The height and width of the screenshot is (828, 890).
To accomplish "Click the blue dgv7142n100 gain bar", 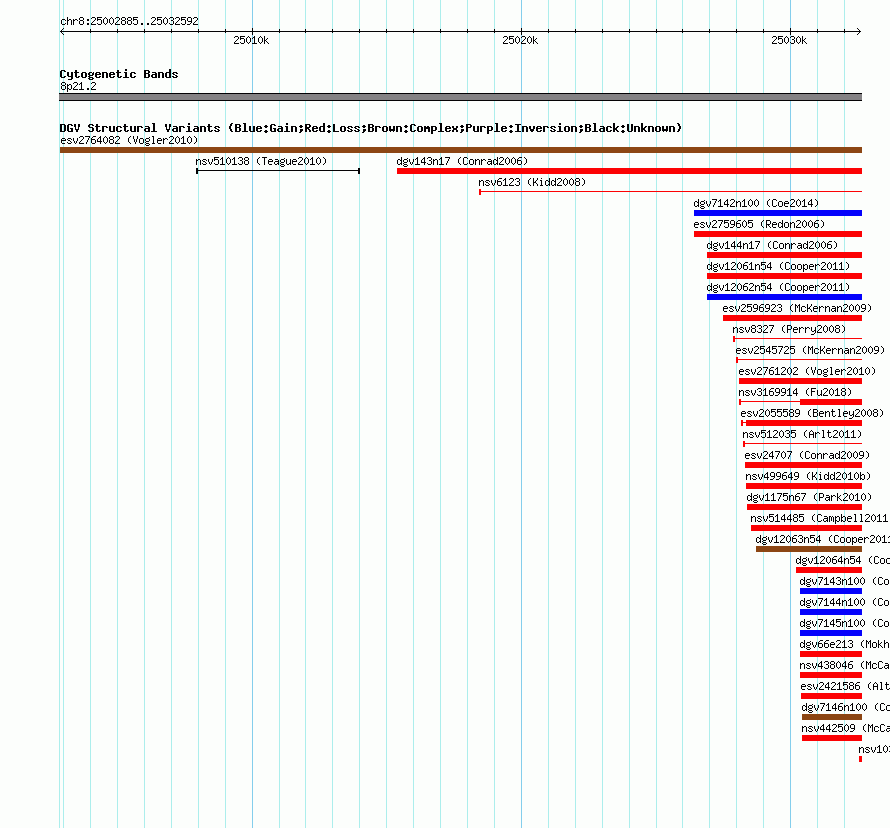I will tap(778, 213).
